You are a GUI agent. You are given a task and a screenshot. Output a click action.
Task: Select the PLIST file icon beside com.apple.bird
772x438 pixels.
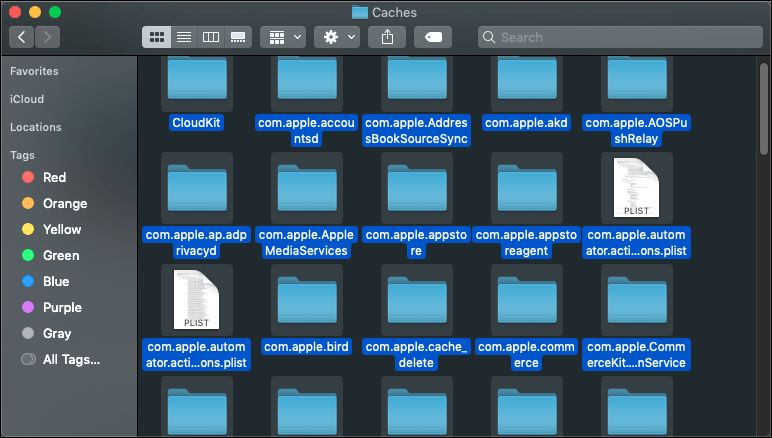[196, 300]
